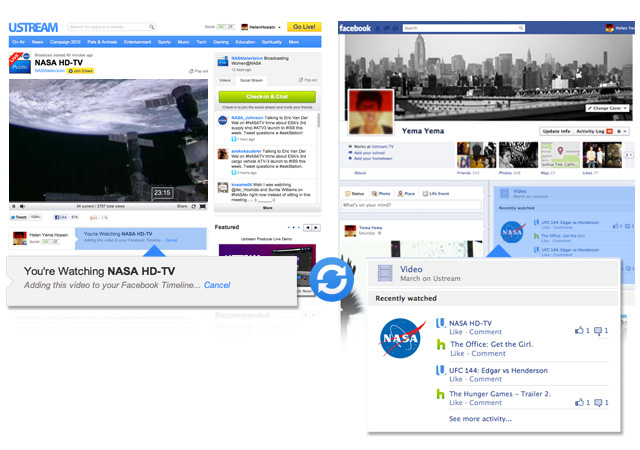
Task: Open the Gaming category
Action: [x=221, y=42]
